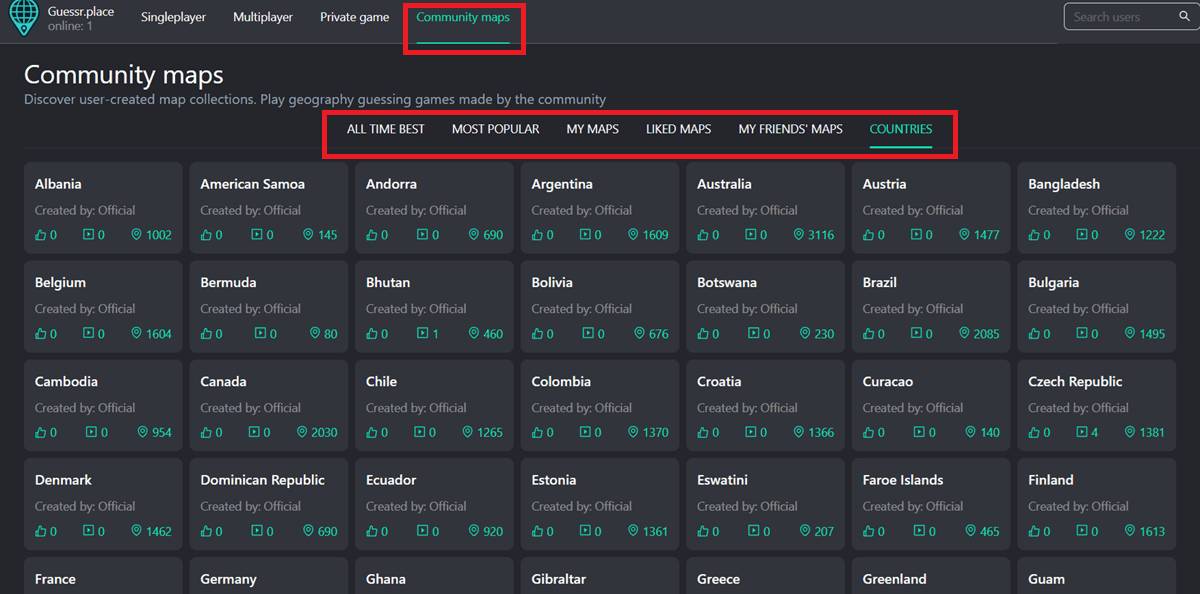Show the My Friends' Maps tab
Viewport: 1200px width, 594px height.
pyautogui.click(x=790, y=129)
